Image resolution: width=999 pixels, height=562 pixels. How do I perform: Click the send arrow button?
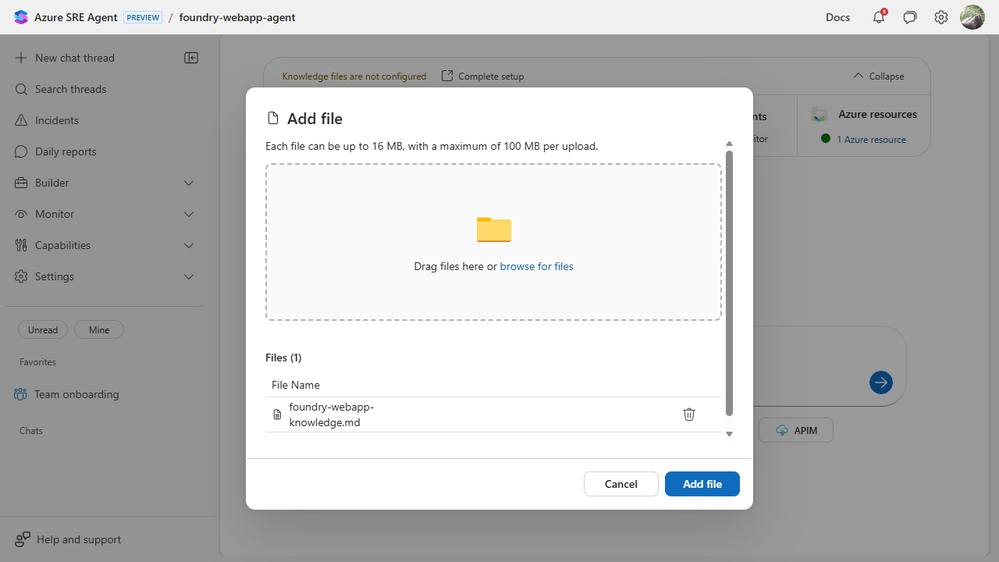pyautogui.click(x=881, y=382)
